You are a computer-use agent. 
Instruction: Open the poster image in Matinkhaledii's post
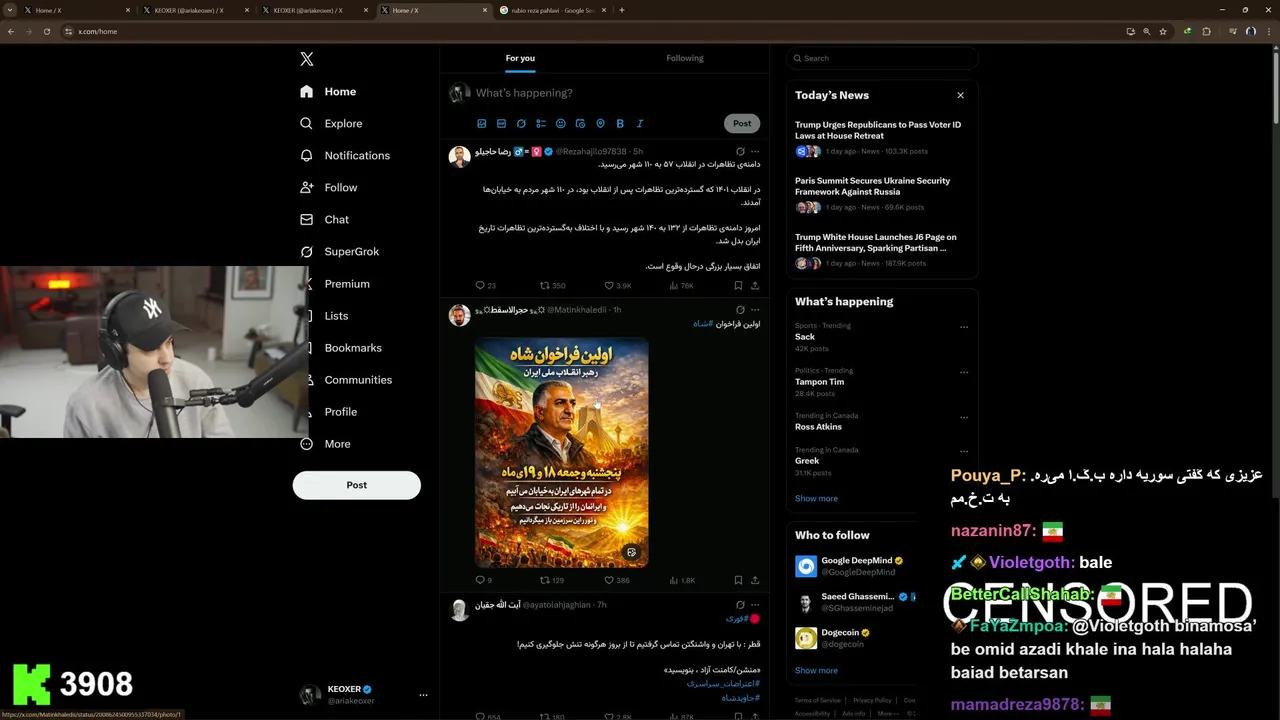click(561, 453)
